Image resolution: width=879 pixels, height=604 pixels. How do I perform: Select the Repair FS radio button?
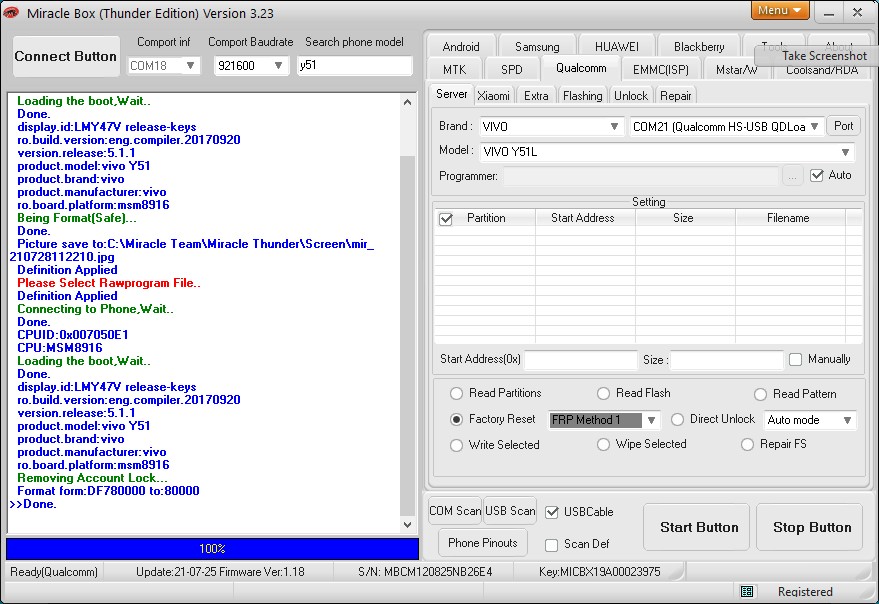coord(747,445)
